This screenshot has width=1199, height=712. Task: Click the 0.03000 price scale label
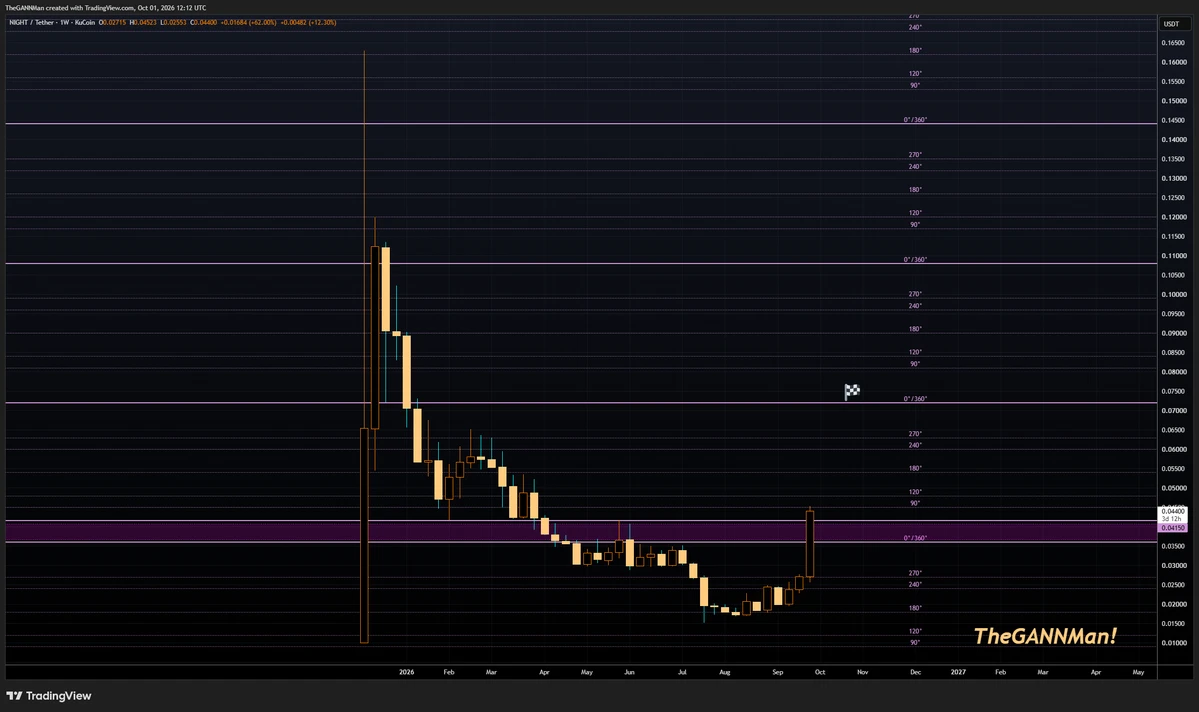pos(1173,566)
